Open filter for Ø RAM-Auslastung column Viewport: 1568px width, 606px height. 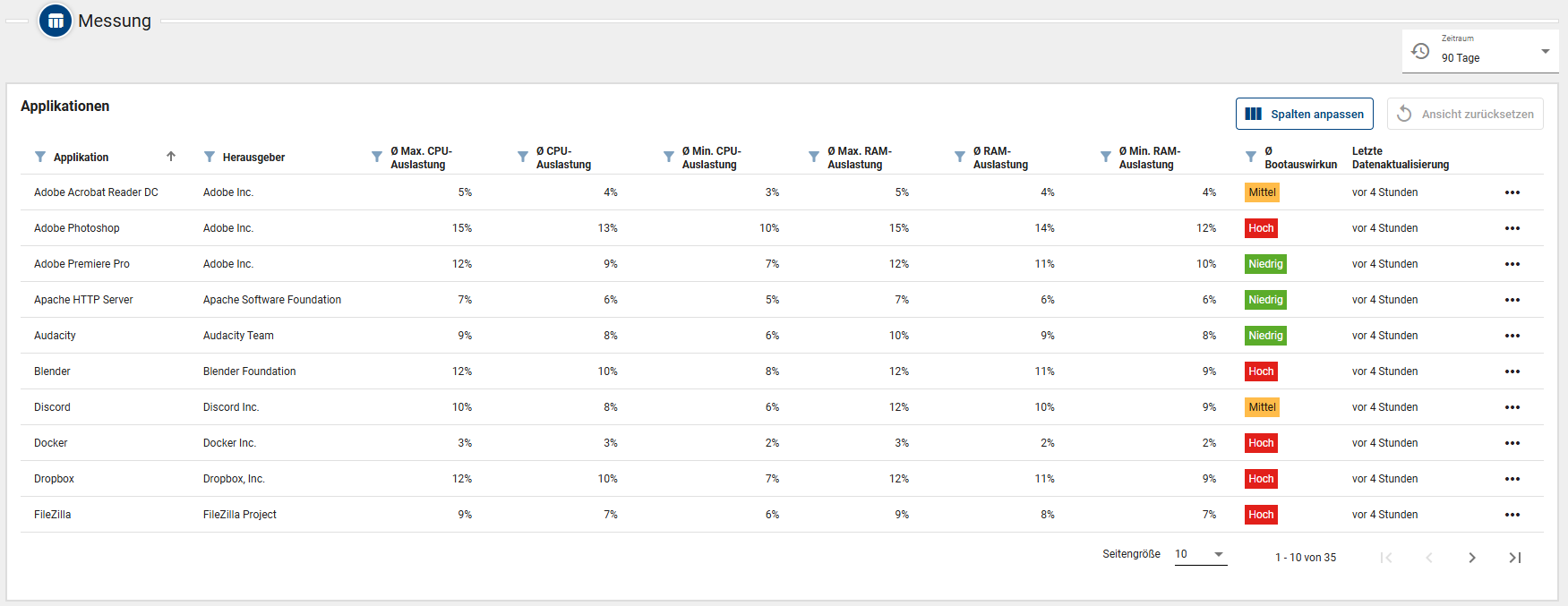[960, 157]
